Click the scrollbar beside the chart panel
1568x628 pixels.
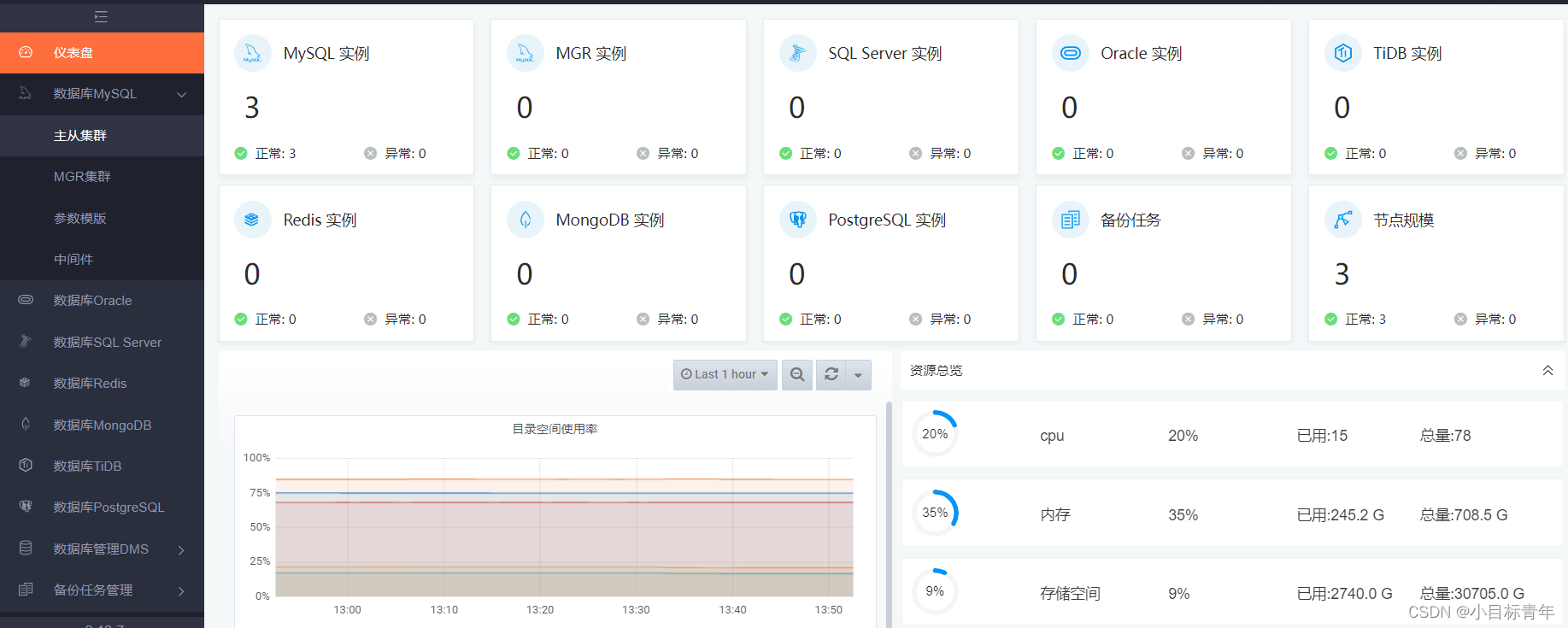click(889, 513)
